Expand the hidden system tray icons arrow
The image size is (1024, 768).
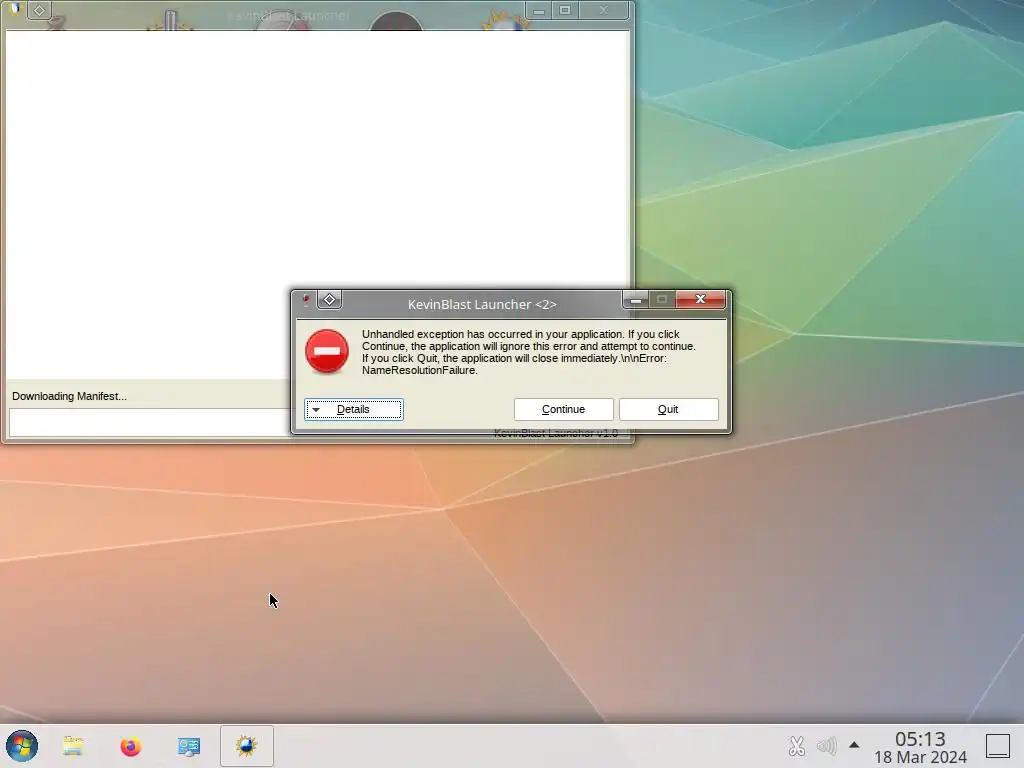[854, 744]
